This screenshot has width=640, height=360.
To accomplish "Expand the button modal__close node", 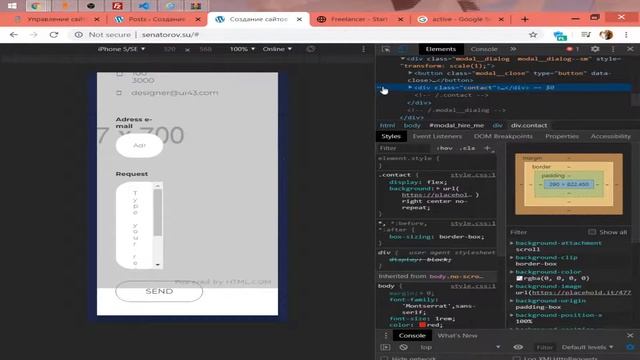I will [410, 73].
